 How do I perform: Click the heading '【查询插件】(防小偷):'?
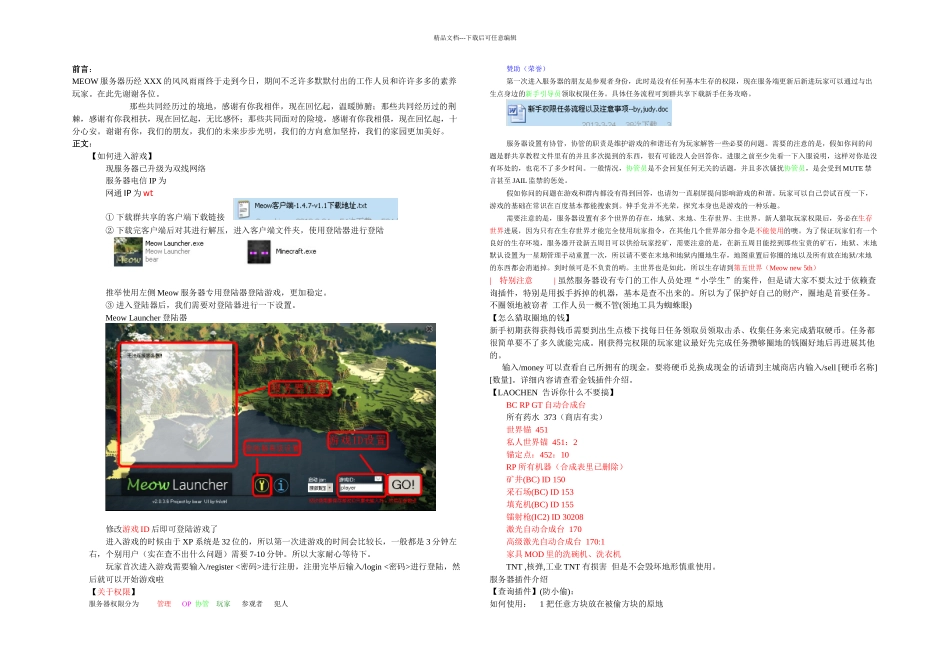click(532, 591)
